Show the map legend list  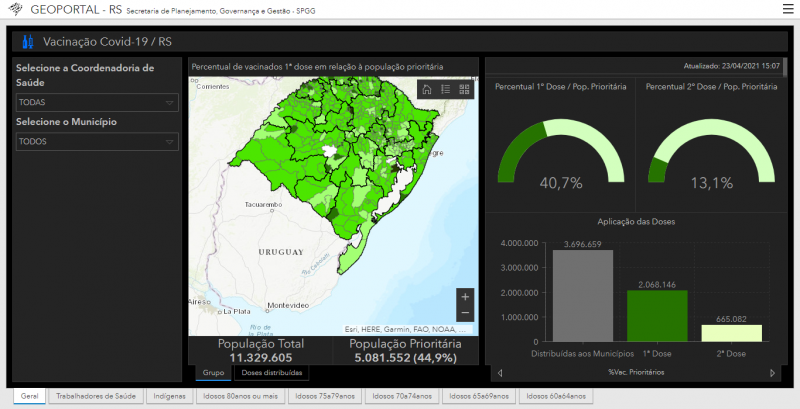(x=445, y=90)
